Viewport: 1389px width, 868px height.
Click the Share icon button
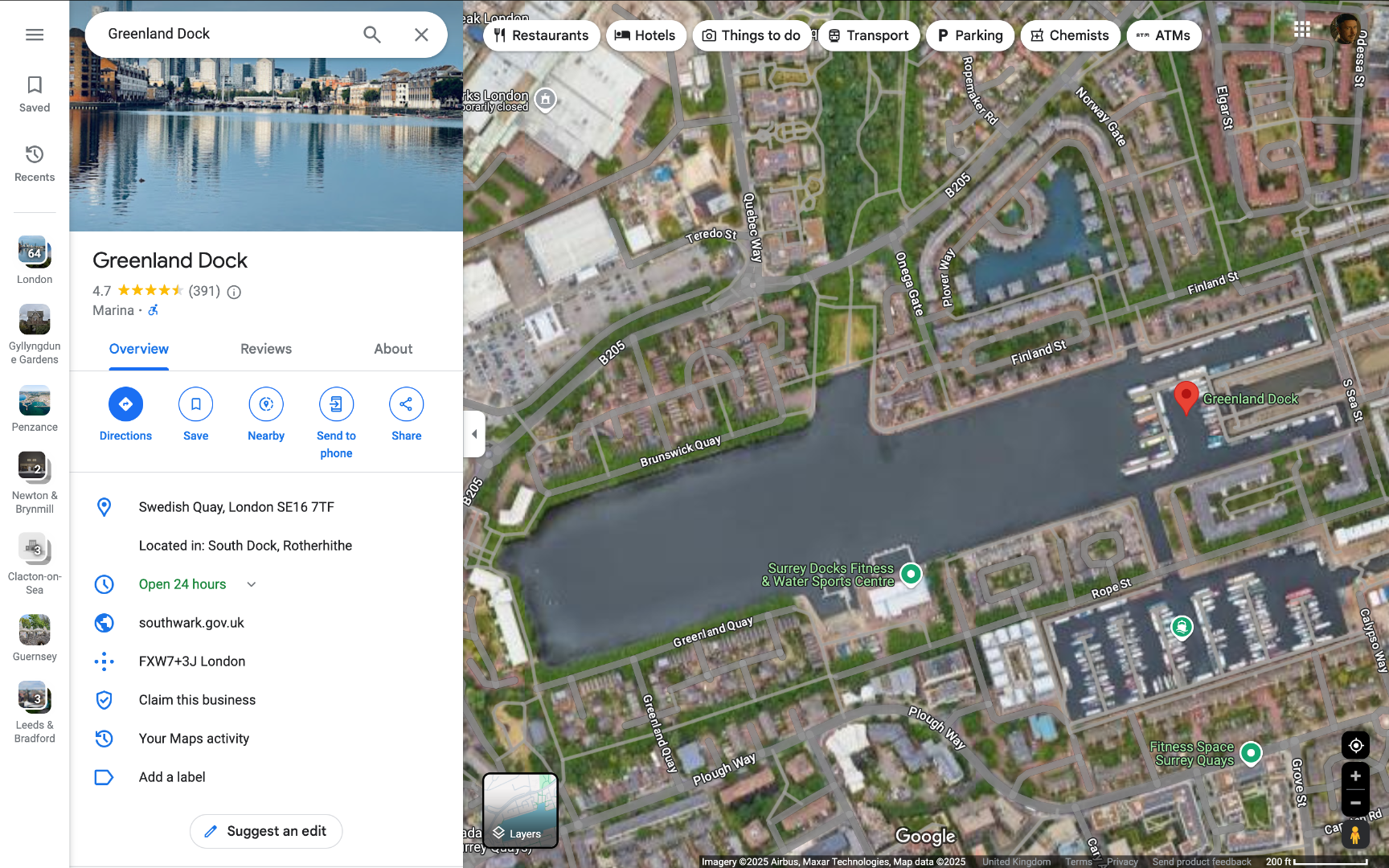[x=406, y=404]
